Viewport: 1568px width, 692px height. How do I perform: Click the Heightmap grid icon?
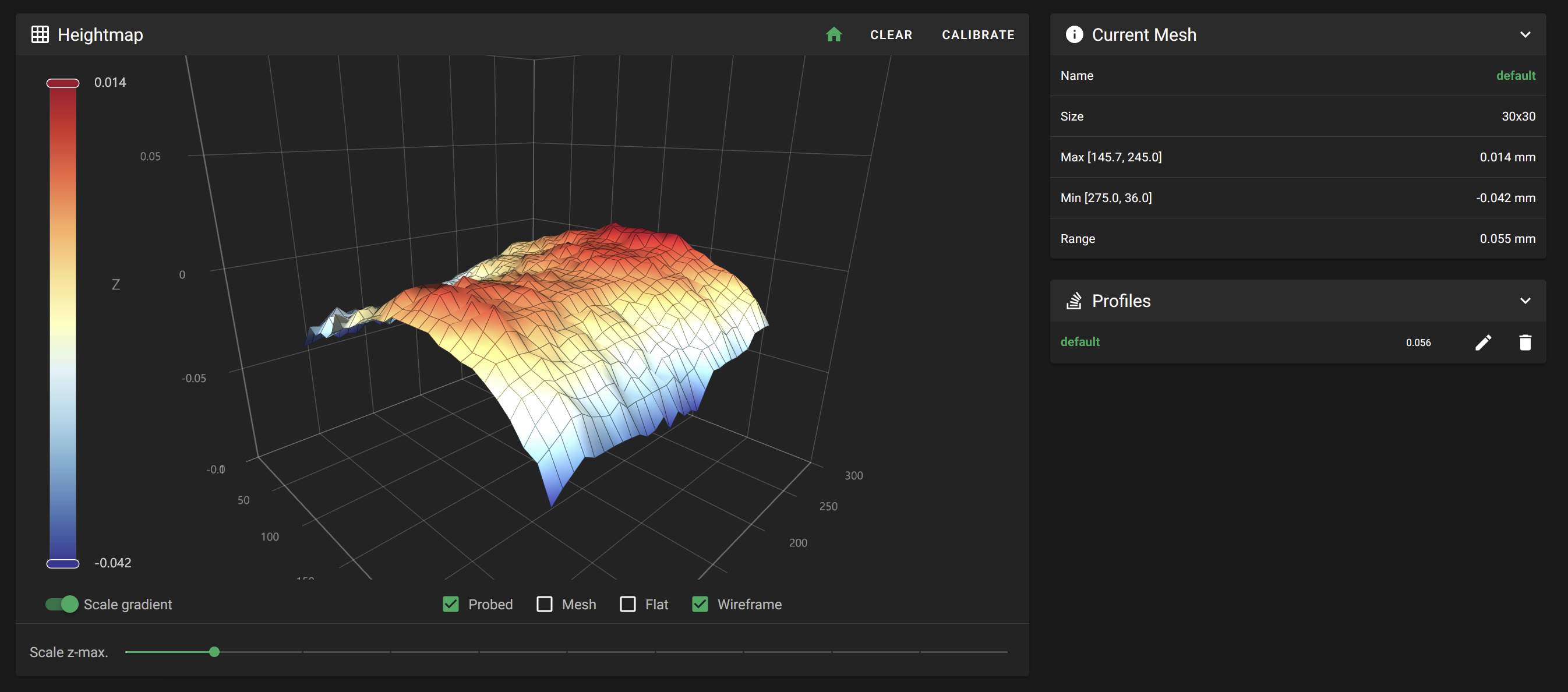(40, 35)
